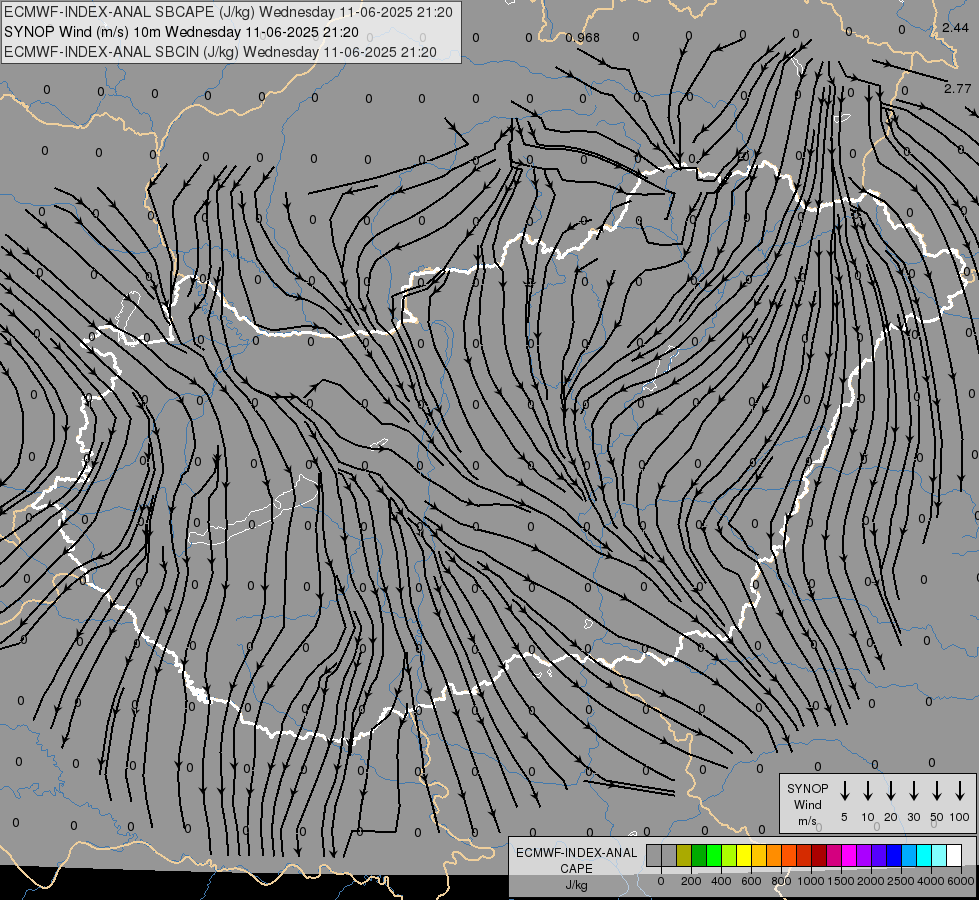
Task: Select the gray swatch adjoining the olive swatch
Action: pyautogui.click(x=669, y=855)
